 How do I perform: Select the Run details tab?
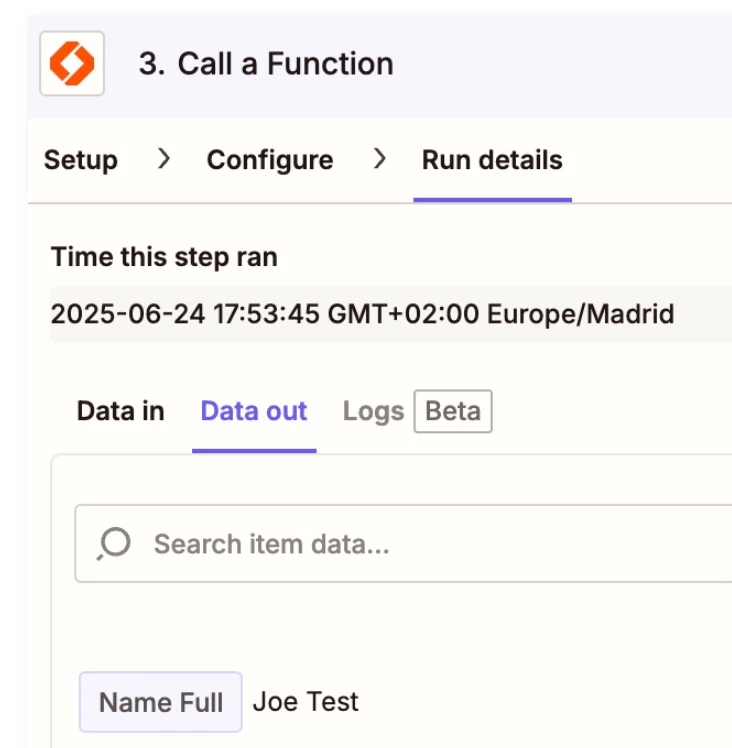coord(492,160)
